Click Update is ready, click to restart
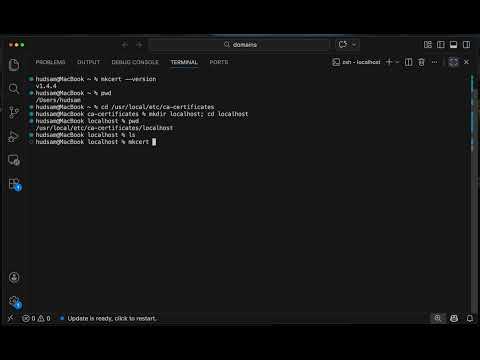This screenshot has width=480, height=360. (108, 318)
